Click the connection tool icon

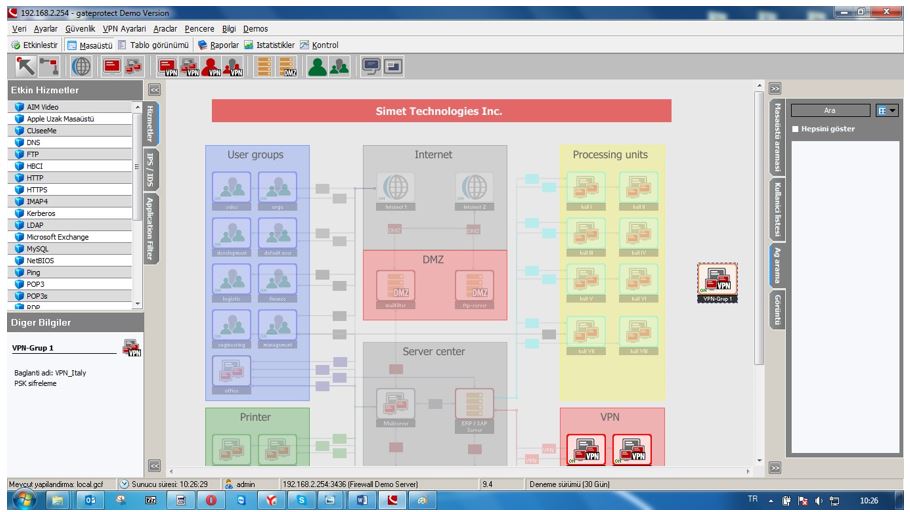pos(49,67)
